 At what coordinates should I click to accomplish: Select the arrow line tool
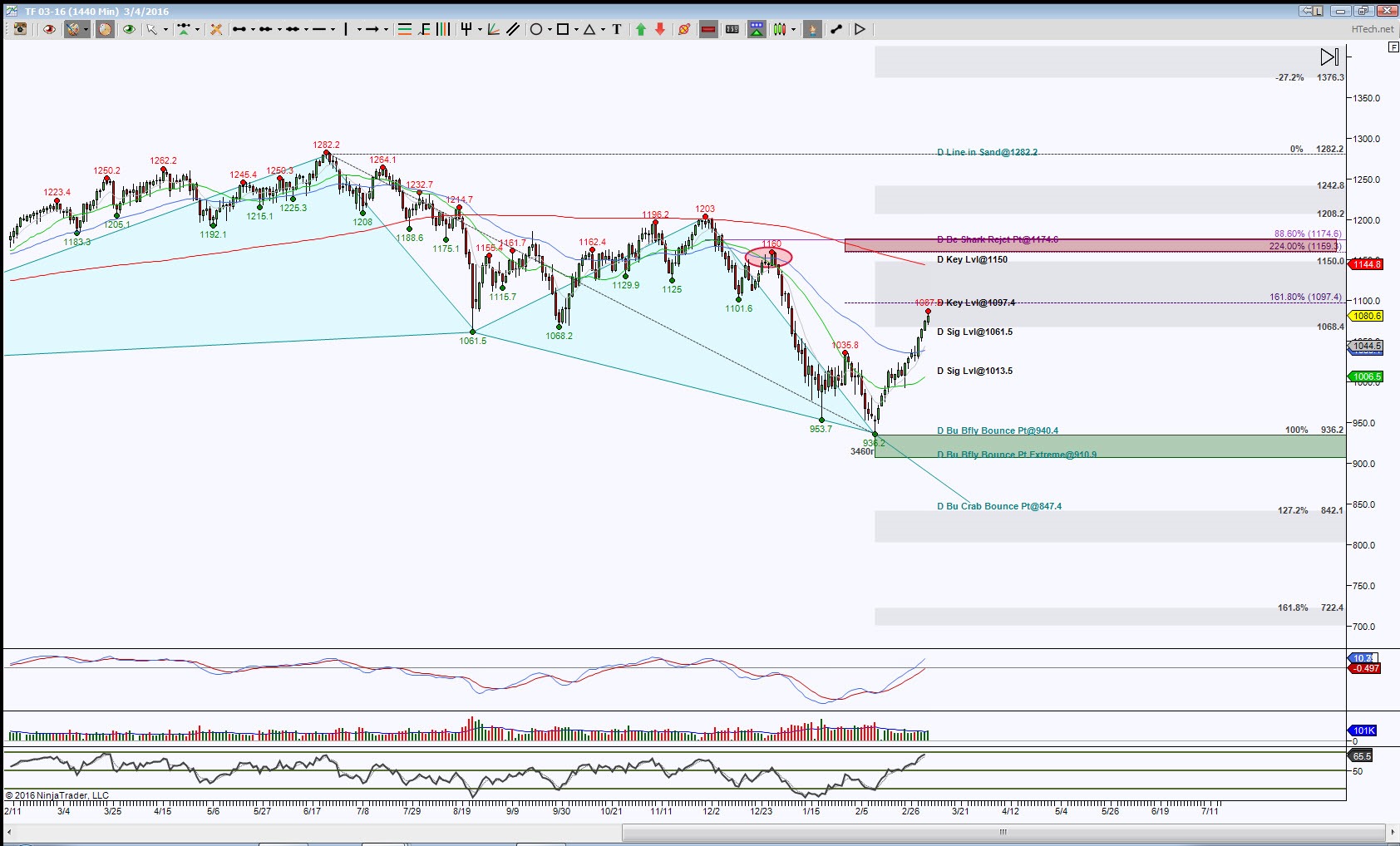[x=372, y=29]
